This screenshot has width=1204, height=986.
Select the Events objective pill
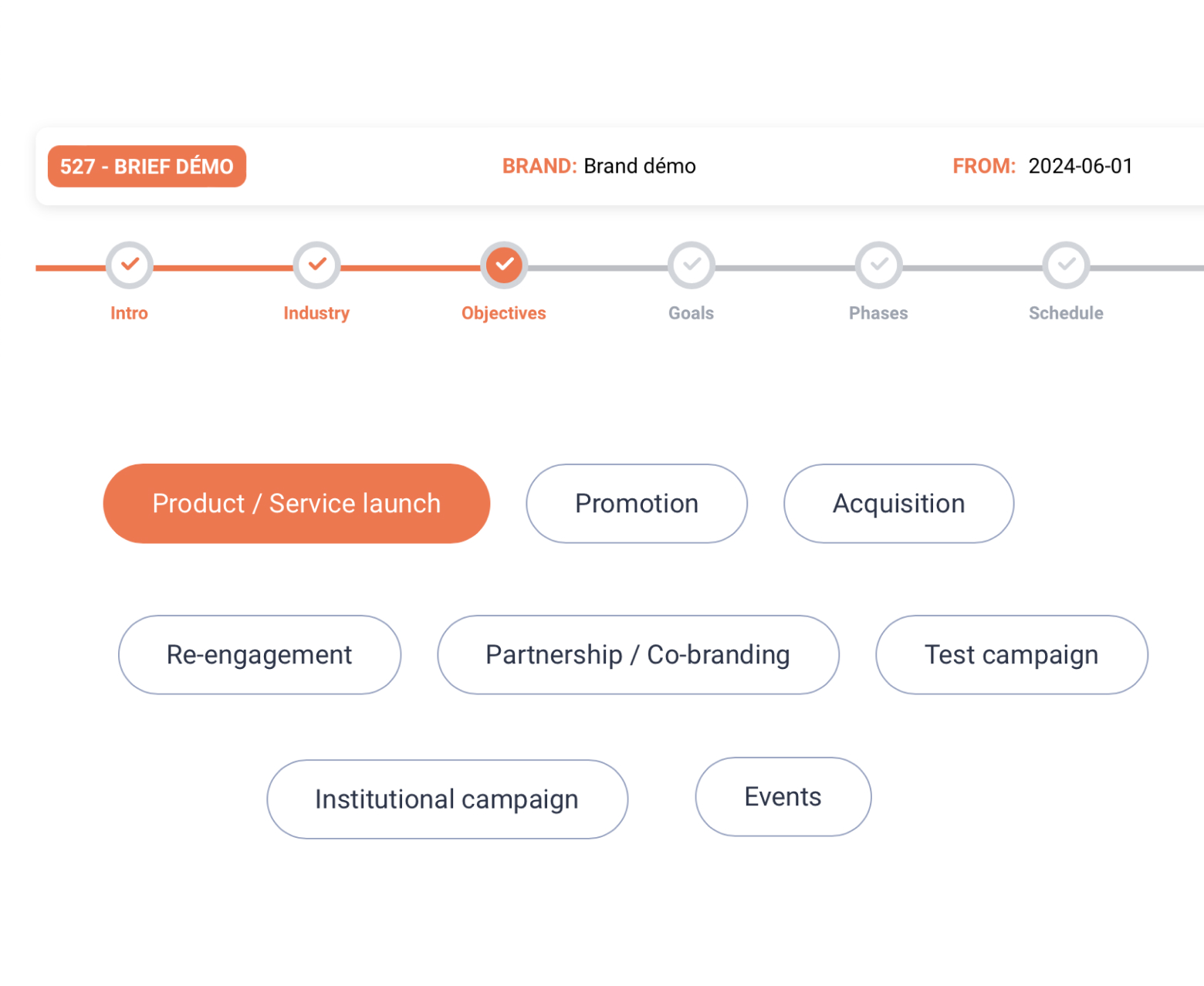pyautogui.click(x=783, y=796)
